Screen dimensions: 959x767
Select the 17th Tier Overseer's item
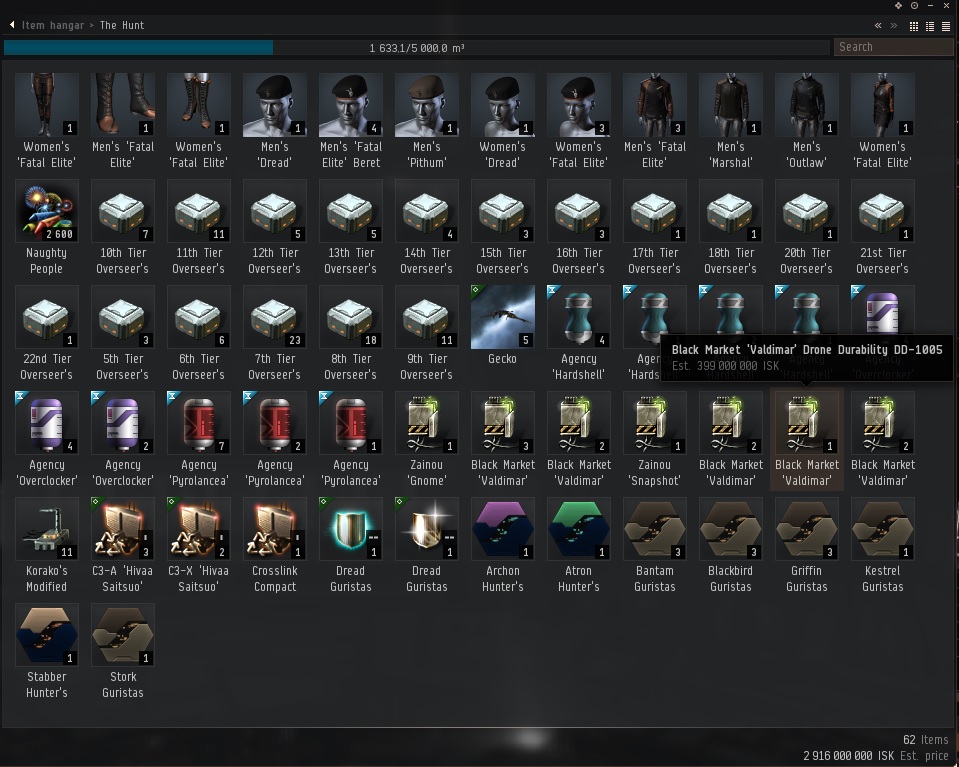click(x=654, y=228)
